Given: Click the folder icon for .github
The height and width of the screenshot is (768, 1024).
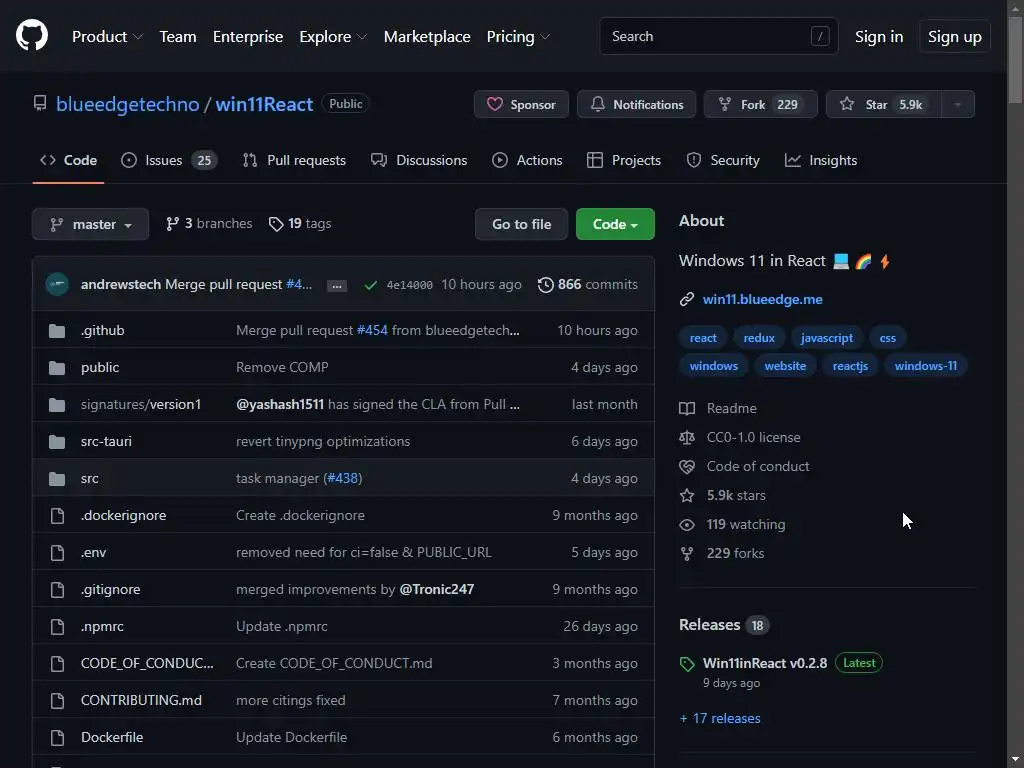Looking at the screenshot, I should [57, 330].
